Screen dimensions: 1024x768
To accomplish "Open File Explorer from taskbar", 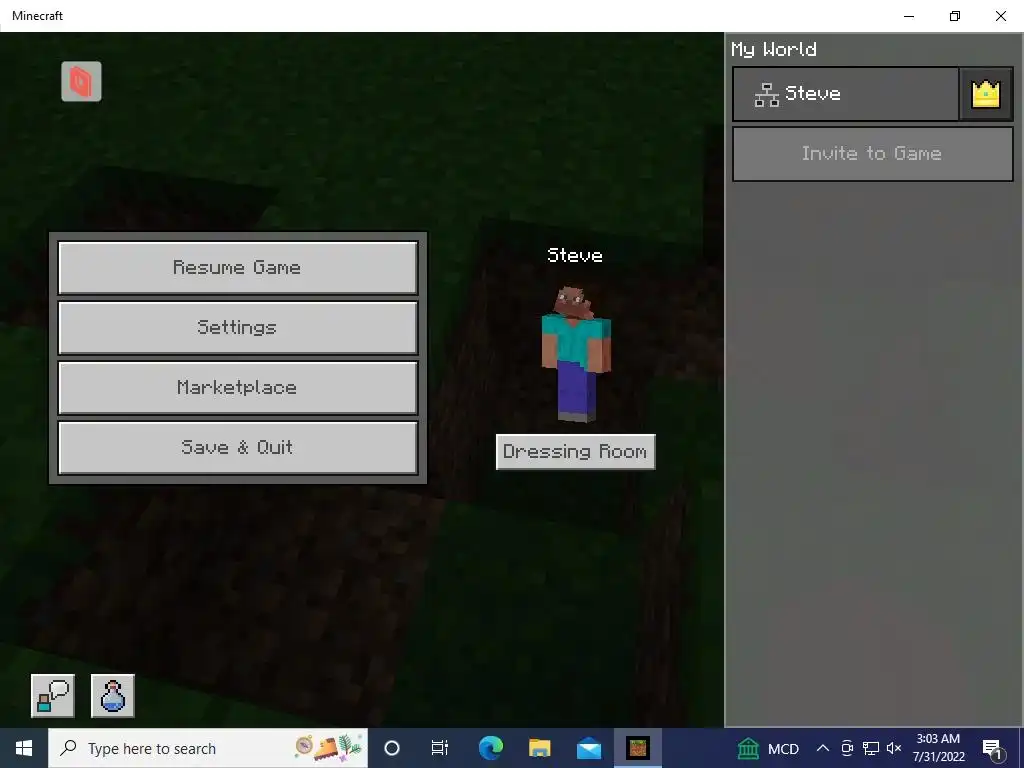I will pyautogui.click(x=539, y=748).
